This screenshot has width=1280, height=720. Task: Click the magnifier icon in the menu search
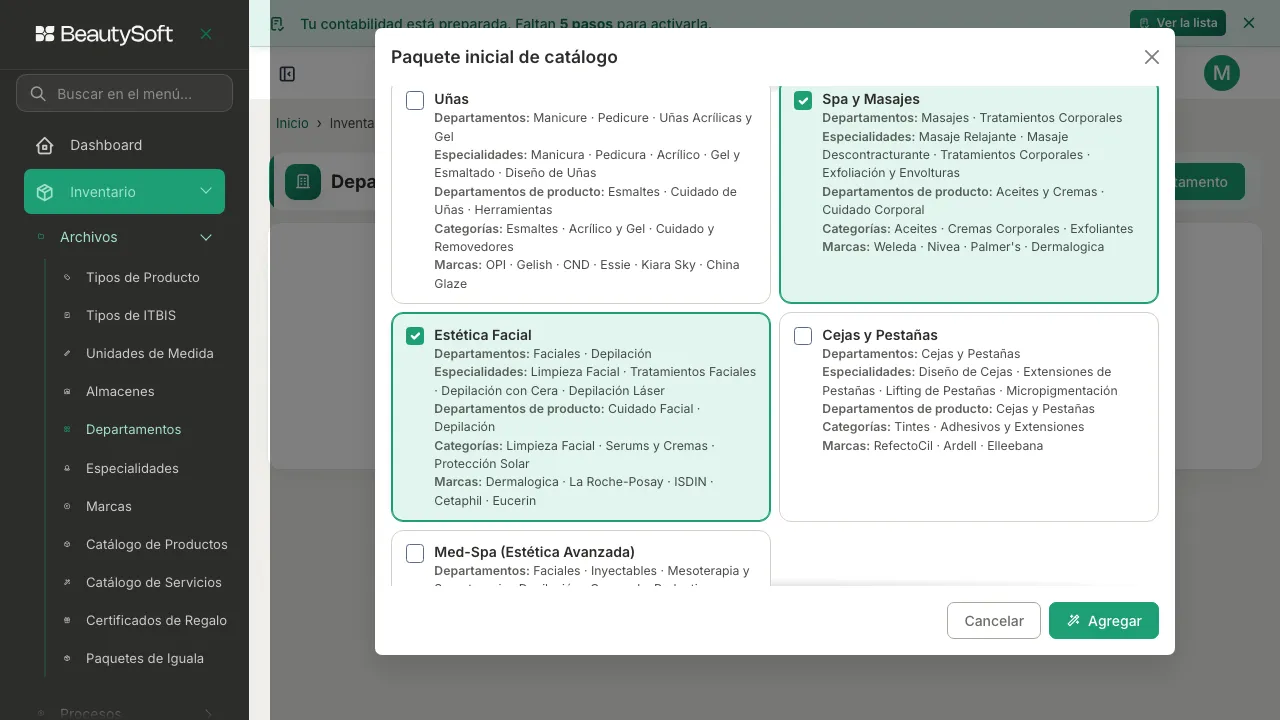[x=38, y=93]
